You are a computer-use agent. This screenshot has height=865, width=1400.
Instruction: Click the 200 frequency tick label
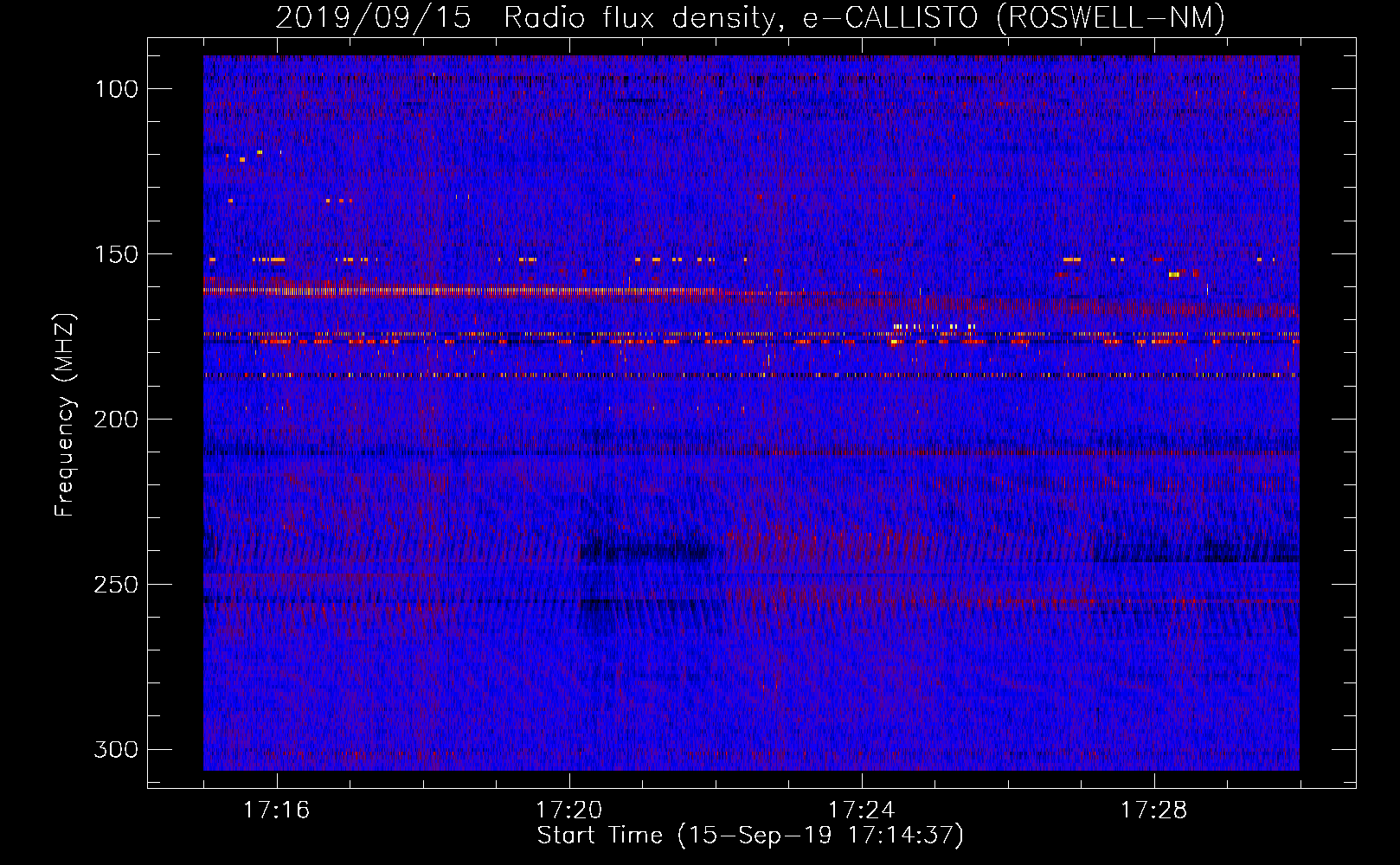click(x=116, y=420)
